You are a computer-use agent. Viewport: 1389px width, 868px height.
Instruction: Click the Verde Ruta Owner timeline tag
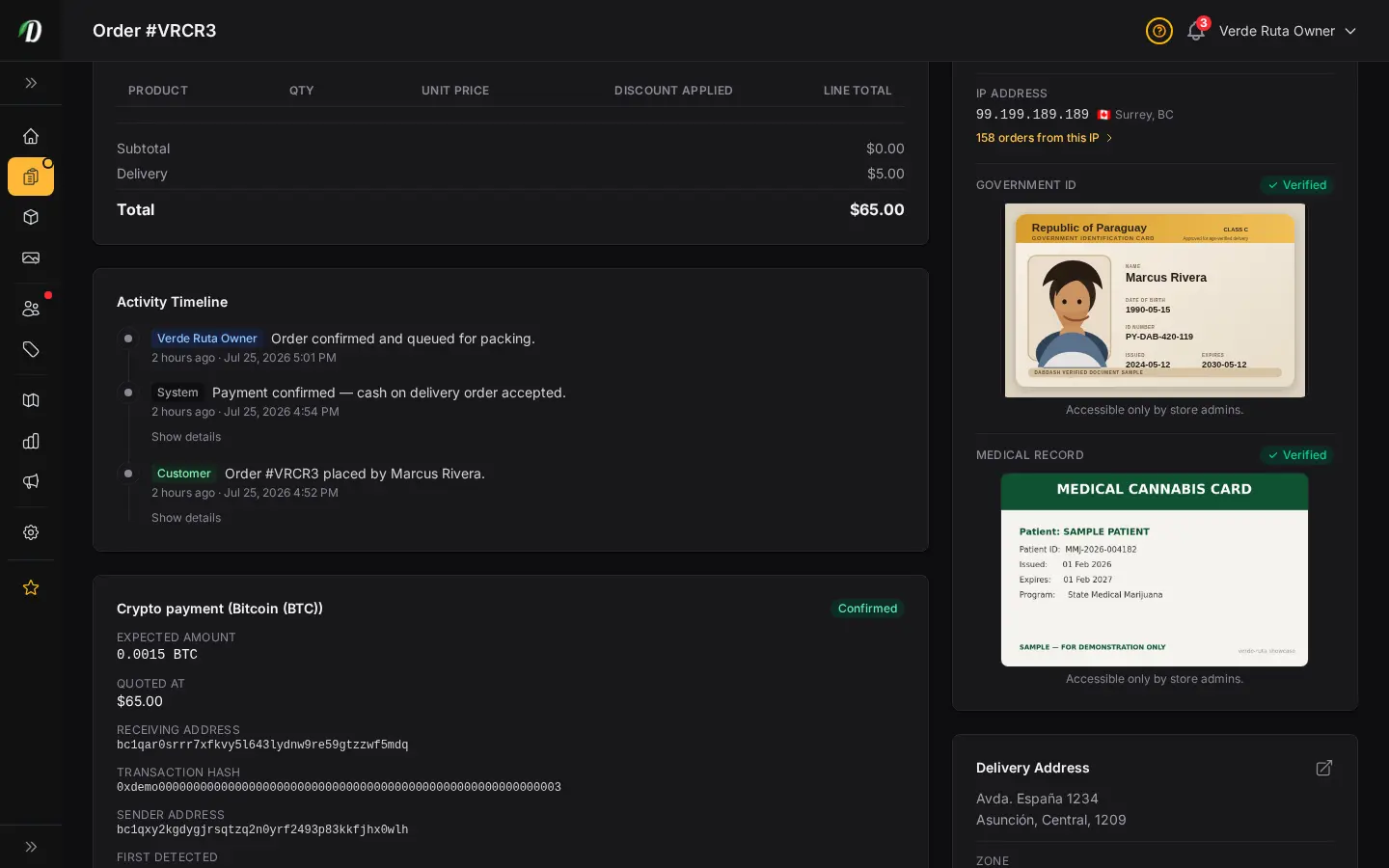pos(206,339)
